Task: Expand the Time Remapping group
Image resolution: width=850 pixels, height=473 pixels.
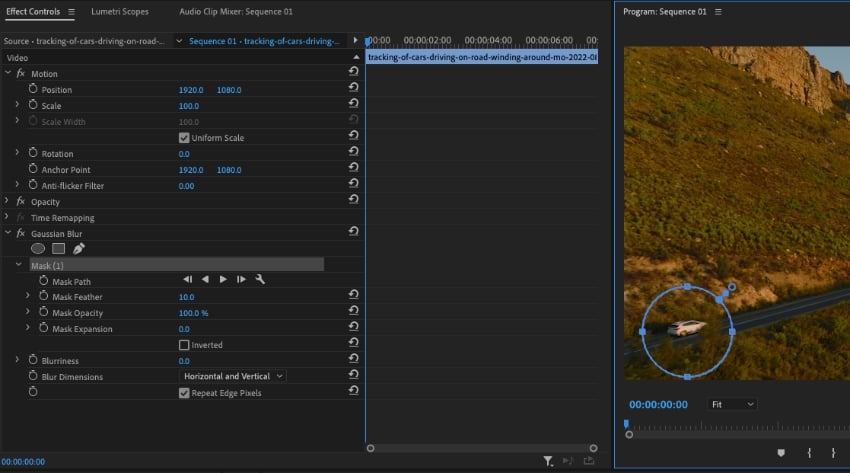Action: 7,217
